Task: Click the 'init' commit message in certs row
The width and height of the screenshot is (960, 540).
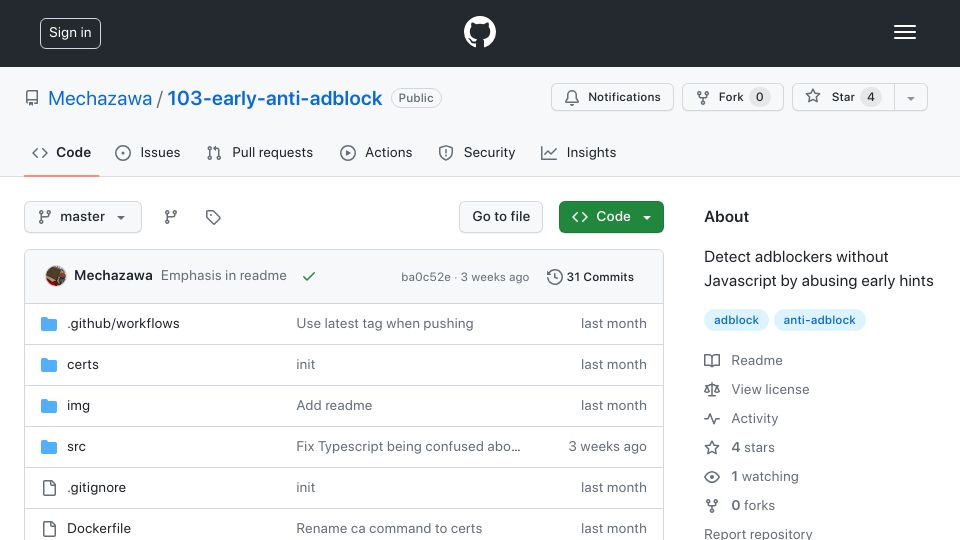Action: (x=306, y=364)
